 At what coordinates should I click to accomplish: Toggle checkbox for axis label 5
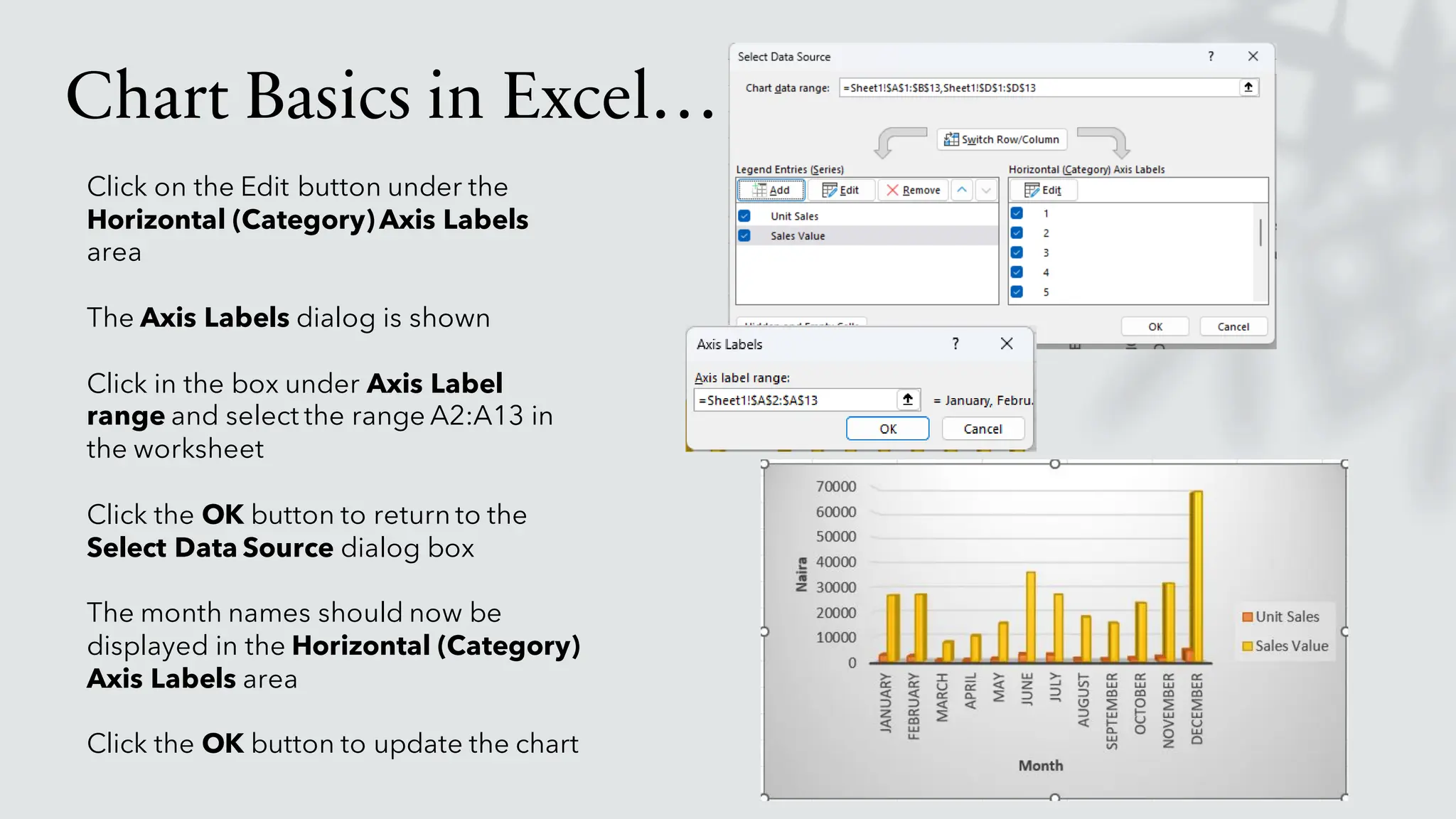click(x=1017, y=291)
